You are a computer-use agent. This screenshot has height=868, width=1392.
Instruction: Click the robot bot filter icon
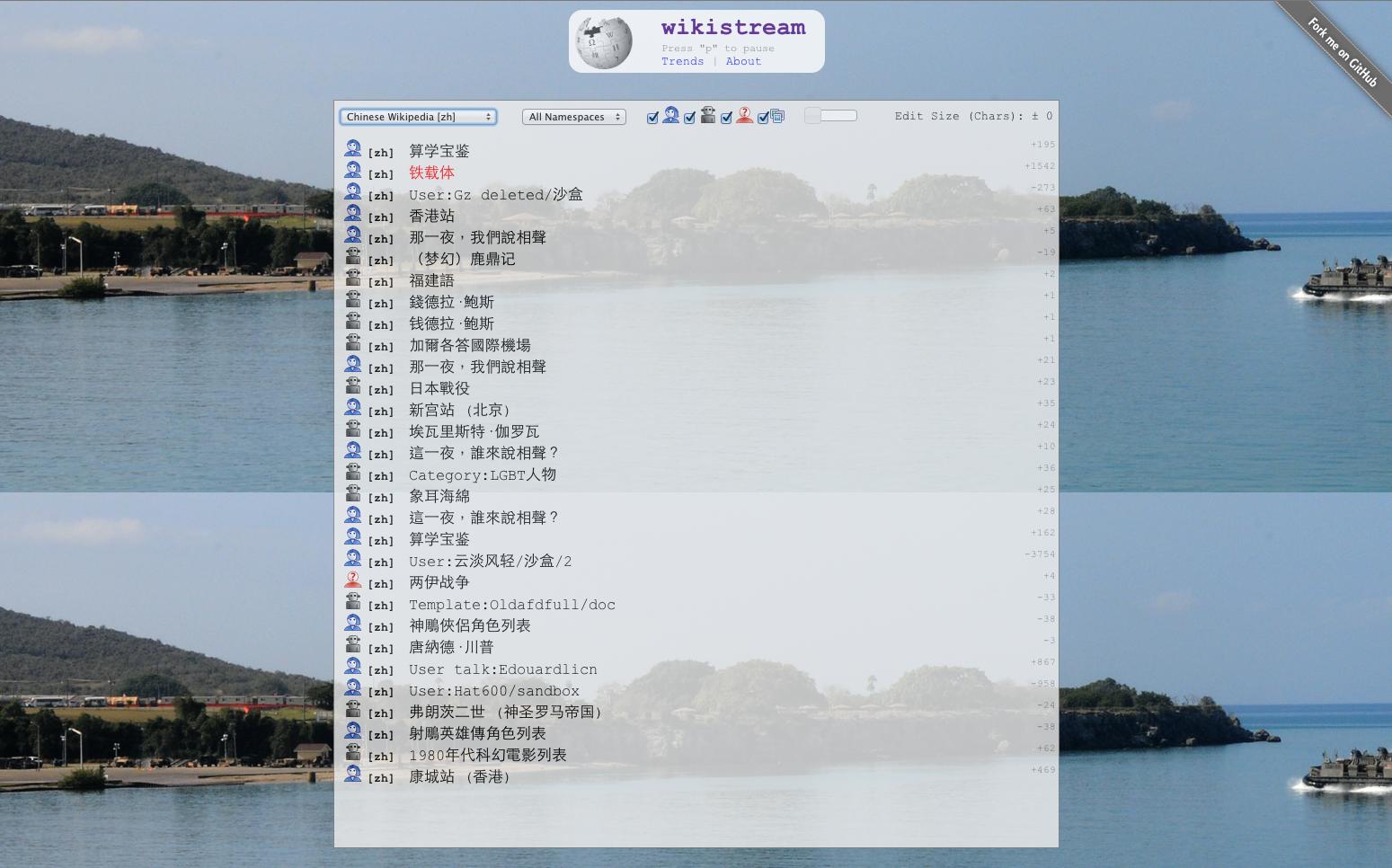coord(708,114)
